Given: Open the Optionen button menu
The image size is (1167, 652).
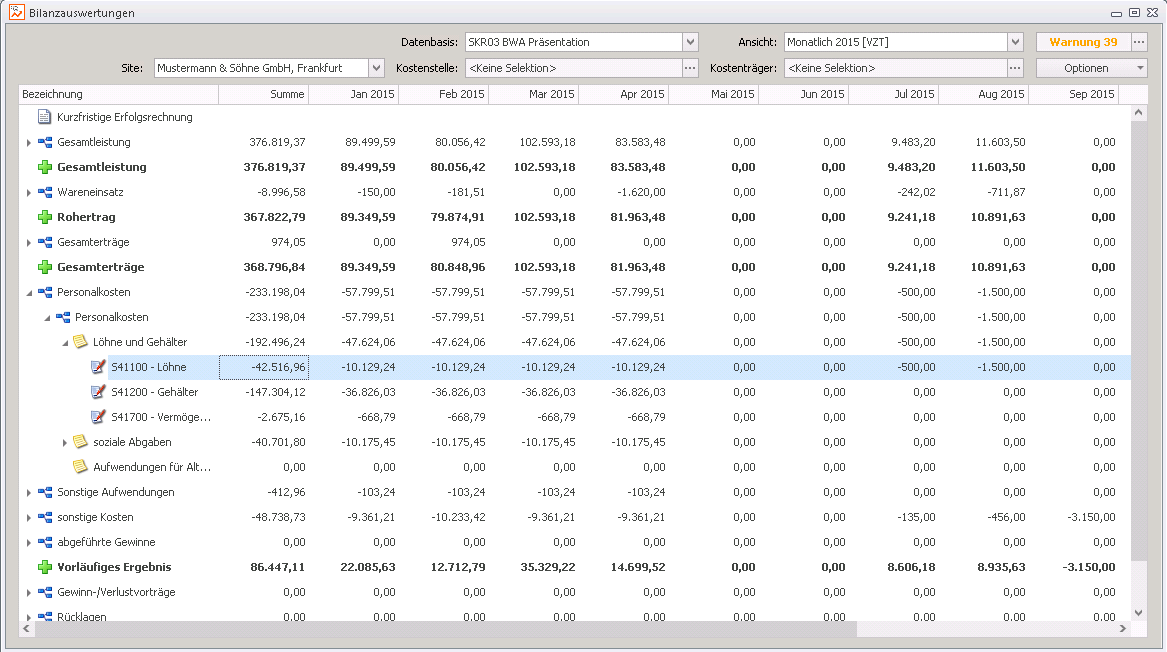Looking at the screenshot, I should pos(1091,68).
